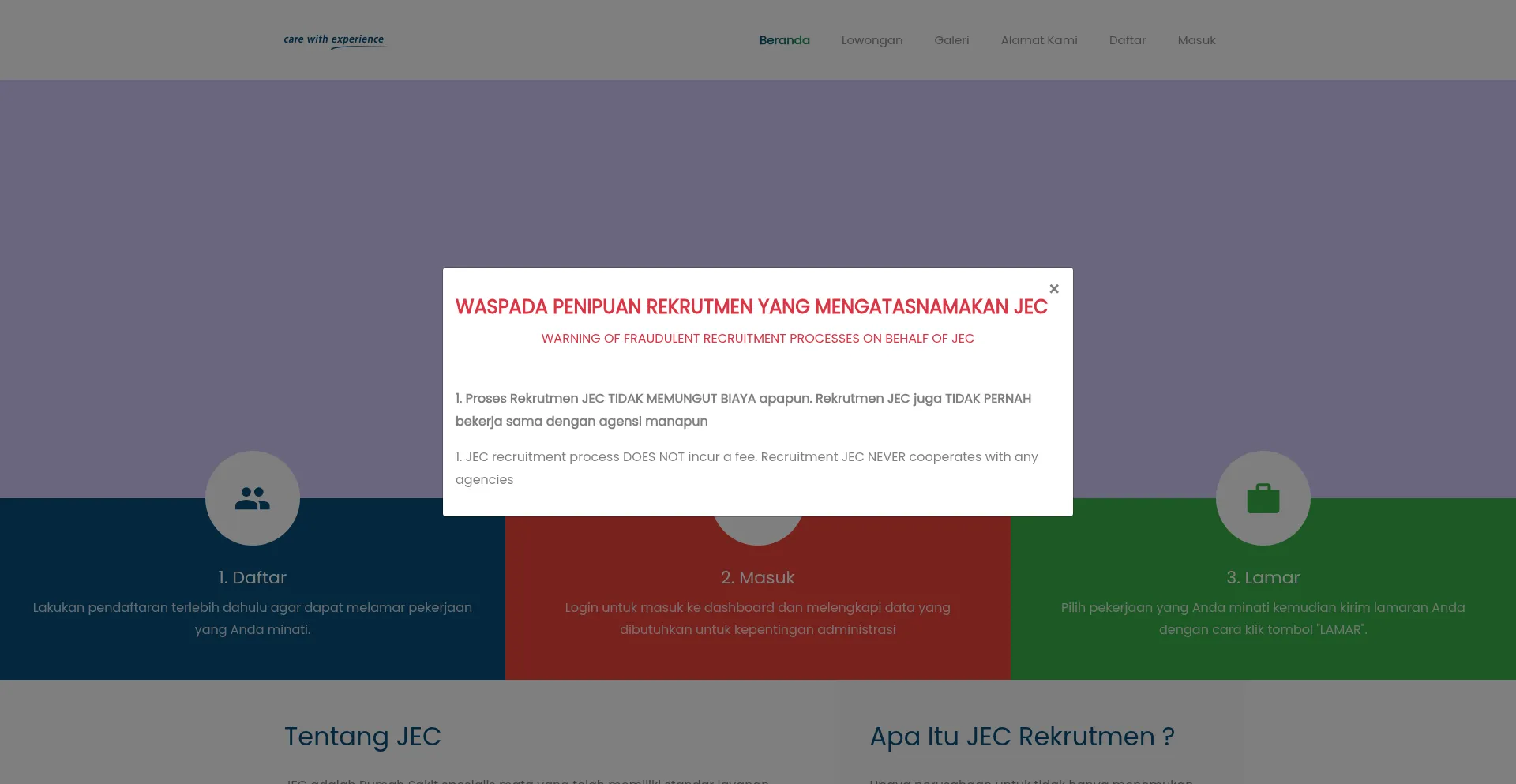Click the 'Apa Itu JEC Rekrutmen ?' heading
The height and width of the screenshot is (784, 1516).
(1023, 737)
